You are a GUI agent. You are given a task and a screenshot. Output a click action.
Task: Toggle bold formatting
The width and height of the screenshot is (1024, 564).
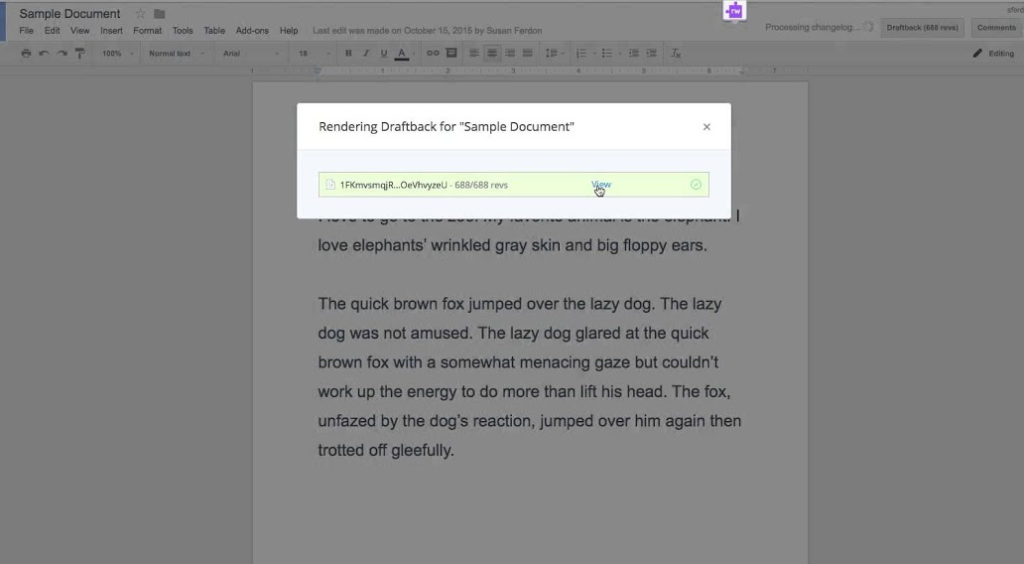348,53
